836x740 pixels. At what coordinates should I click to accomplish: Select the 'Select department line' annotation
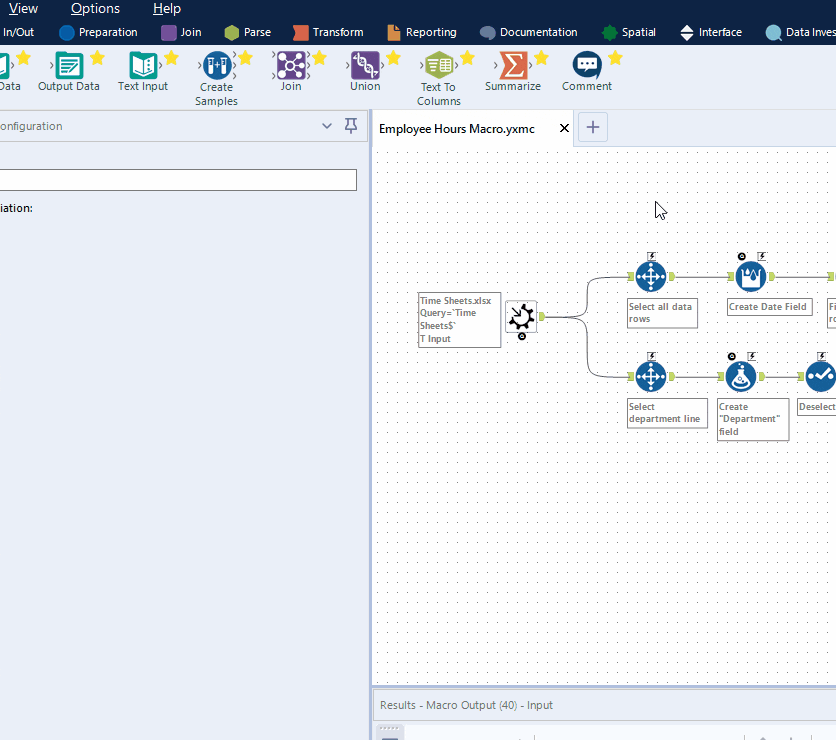pos(668,413)
